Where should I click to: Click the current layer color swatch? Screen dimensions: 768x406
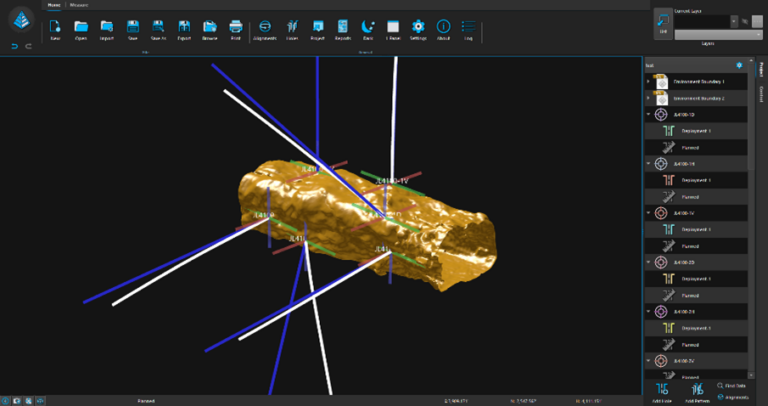point(758,20)
